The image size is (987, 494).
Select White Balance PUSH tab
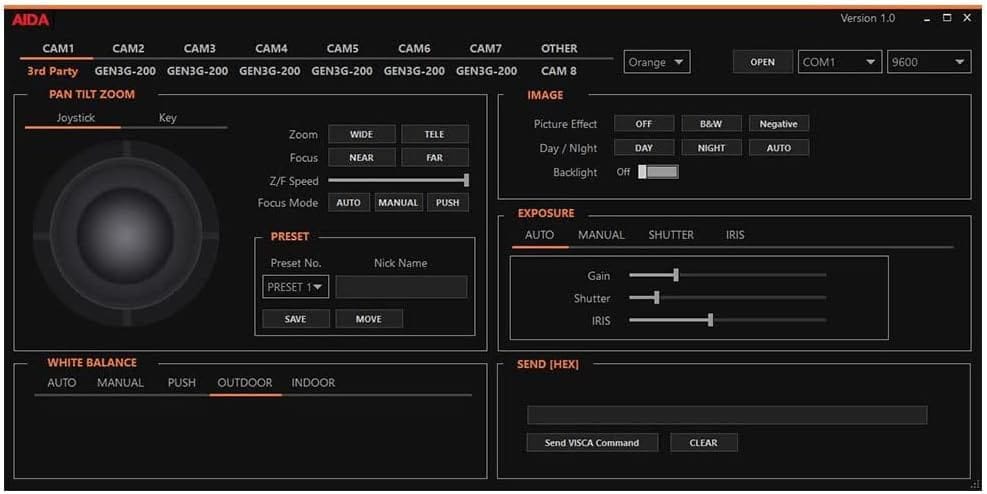181,383
